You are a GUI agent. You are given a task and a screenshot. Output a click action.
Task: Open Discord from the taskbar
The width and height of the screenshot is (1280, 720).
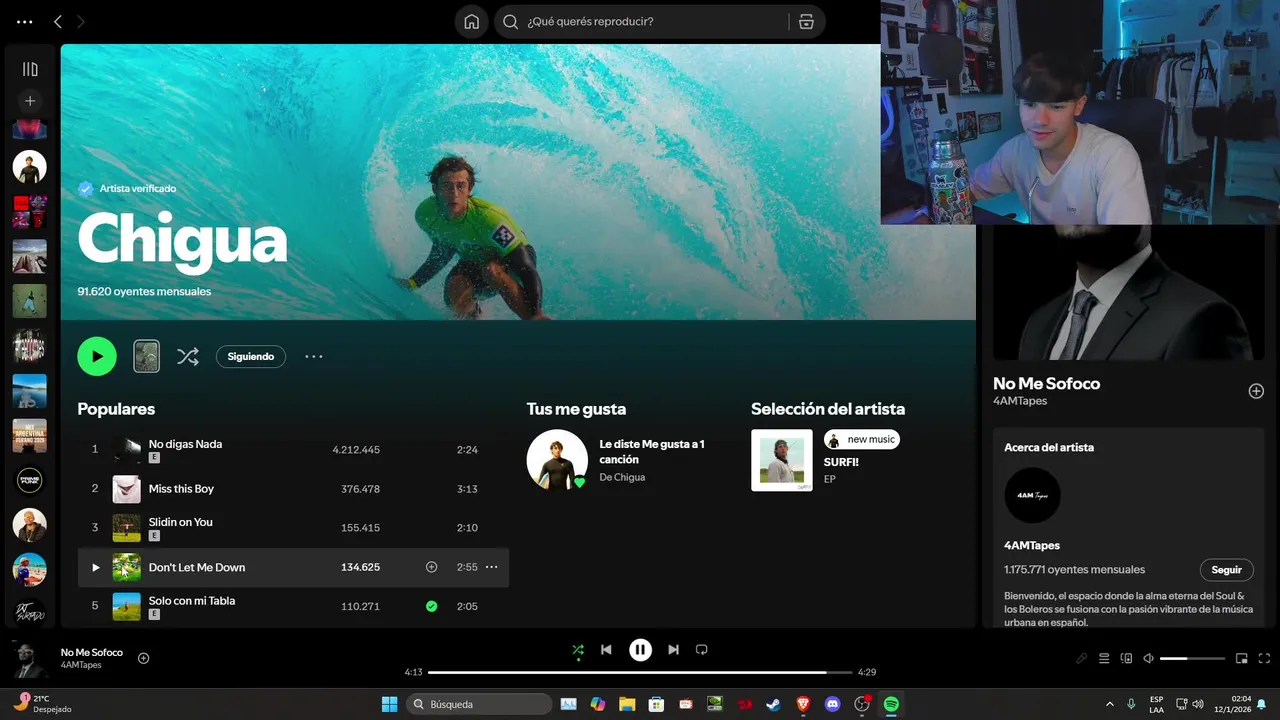832,704
